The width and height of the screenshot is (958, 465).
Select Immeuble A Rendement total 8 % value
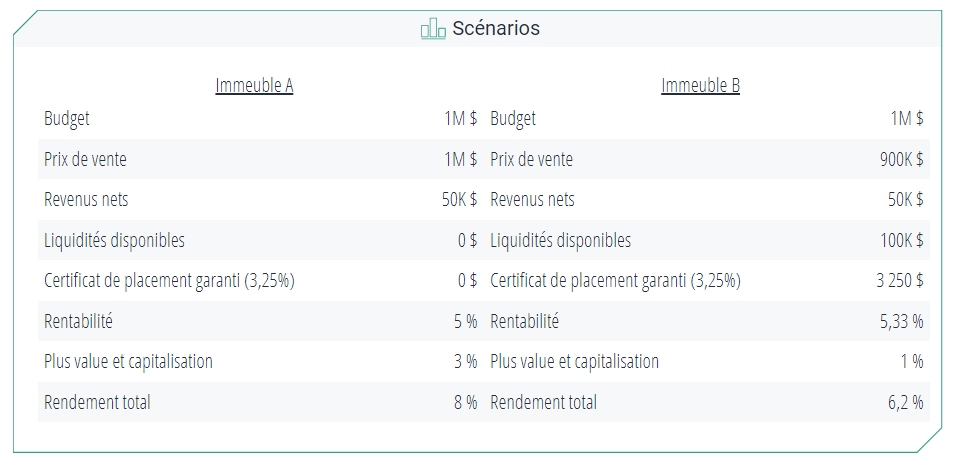(465, 403)
